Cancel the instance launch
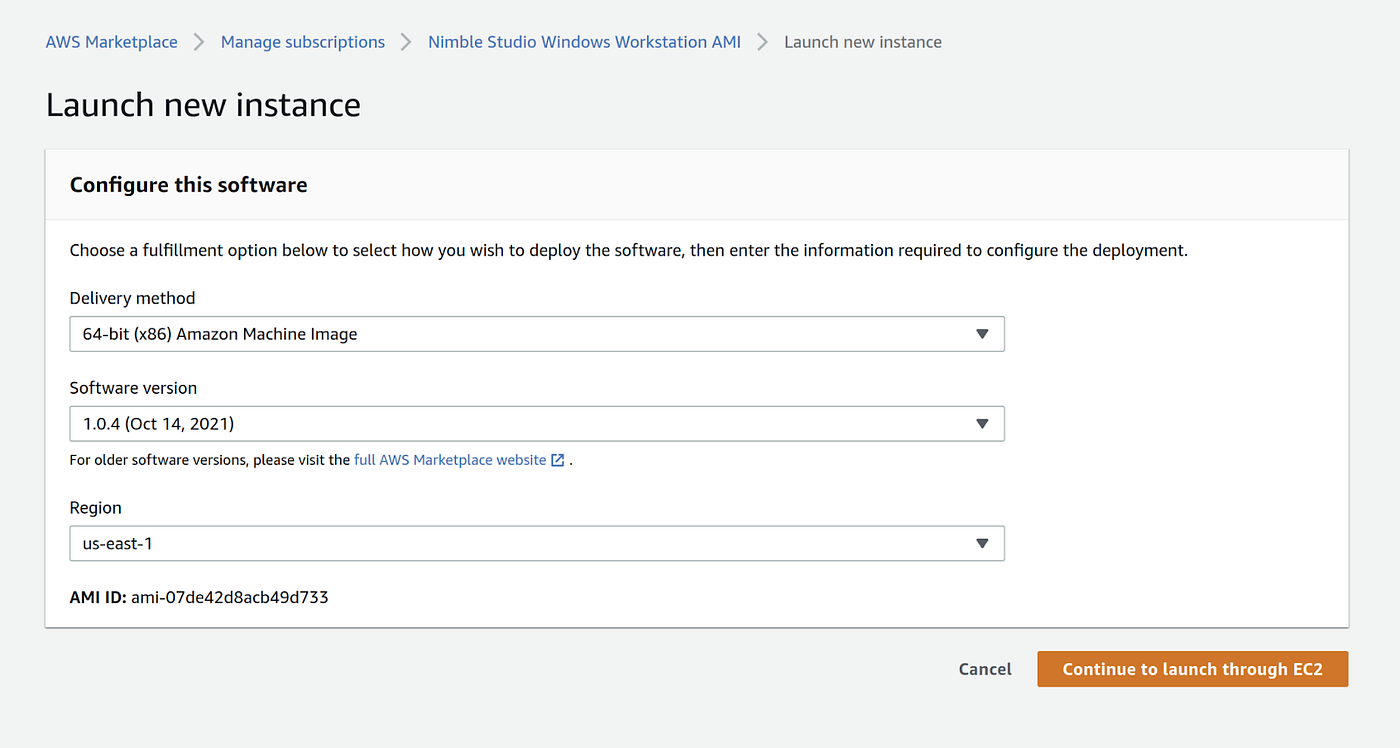This screenshot has height=748, width=1400. pyautogui.click(x=985, y=669)
